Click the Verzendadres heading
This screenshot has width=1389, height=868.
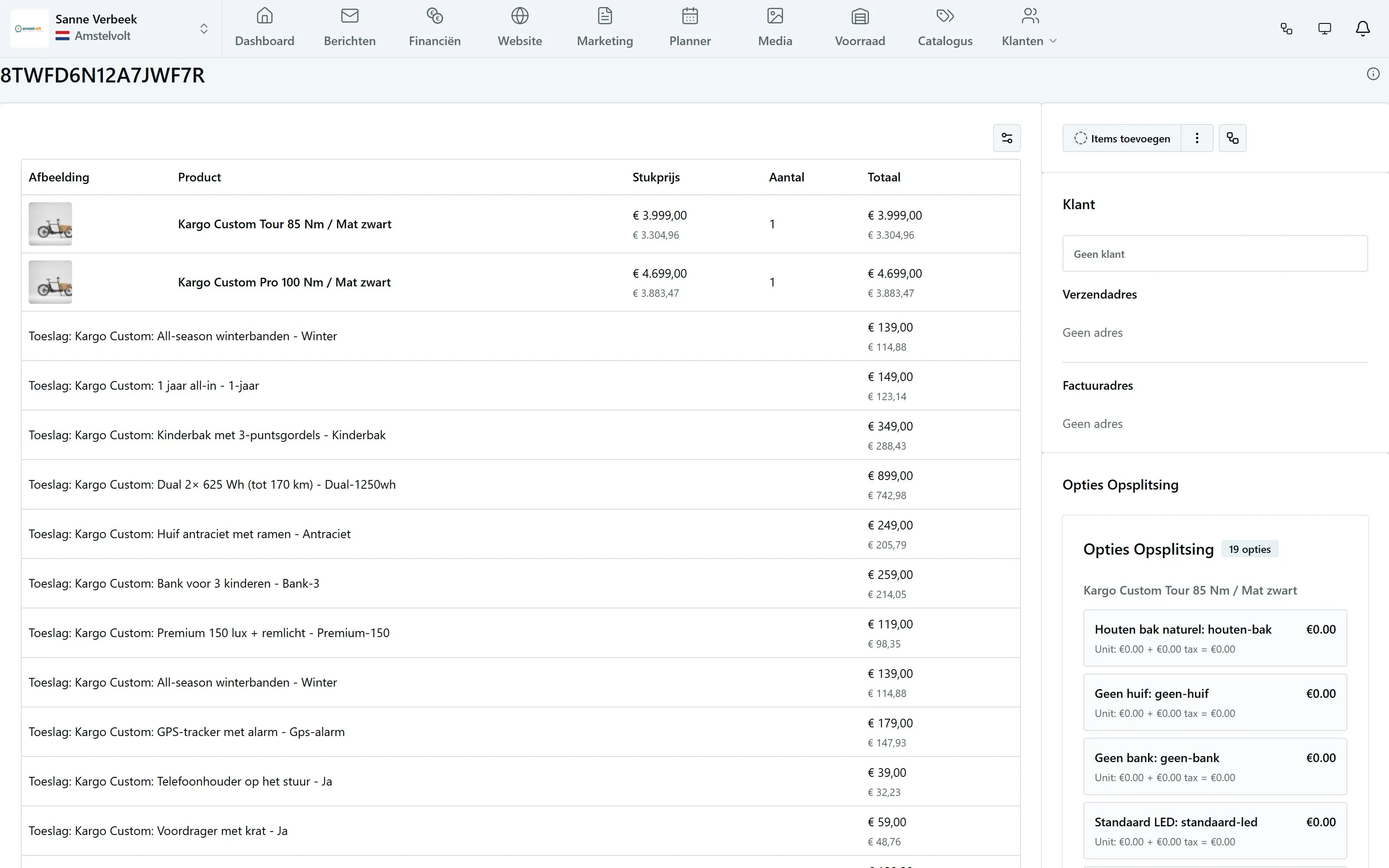[1100, 295]
